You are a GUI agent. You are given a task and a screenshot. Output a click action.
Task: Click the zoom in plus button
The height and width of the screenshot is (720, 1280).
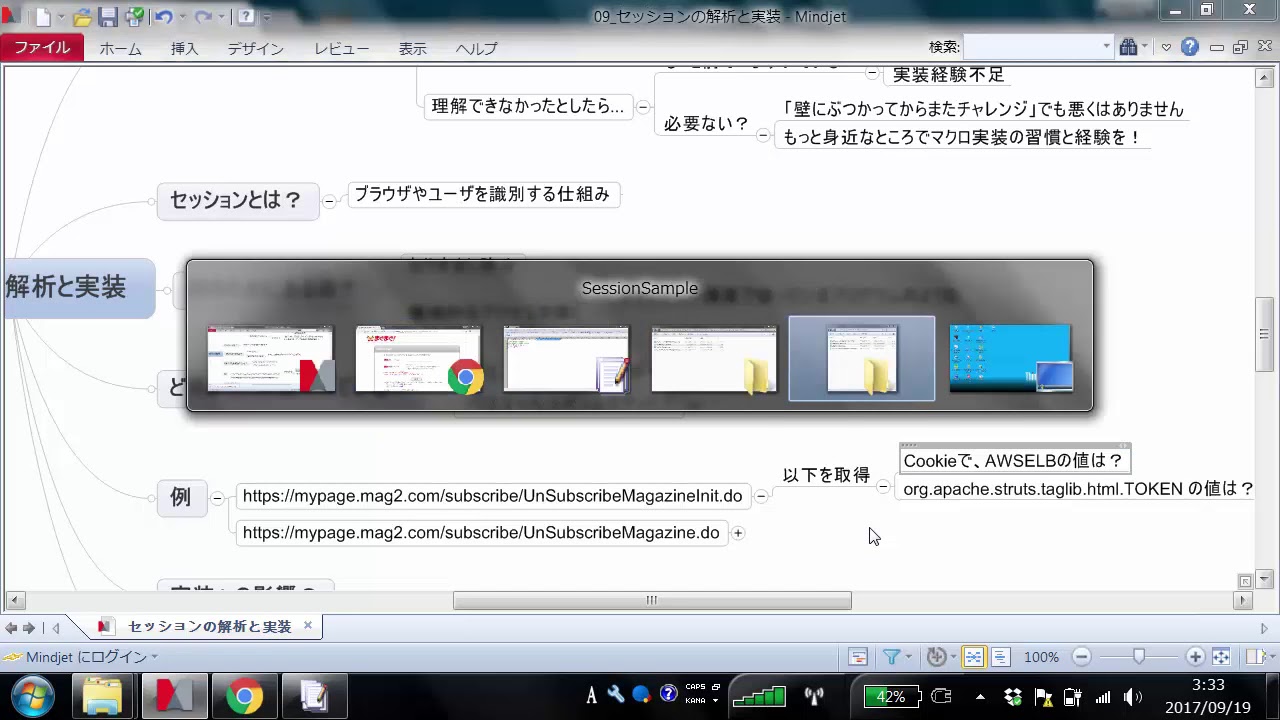coord(1195,657)
